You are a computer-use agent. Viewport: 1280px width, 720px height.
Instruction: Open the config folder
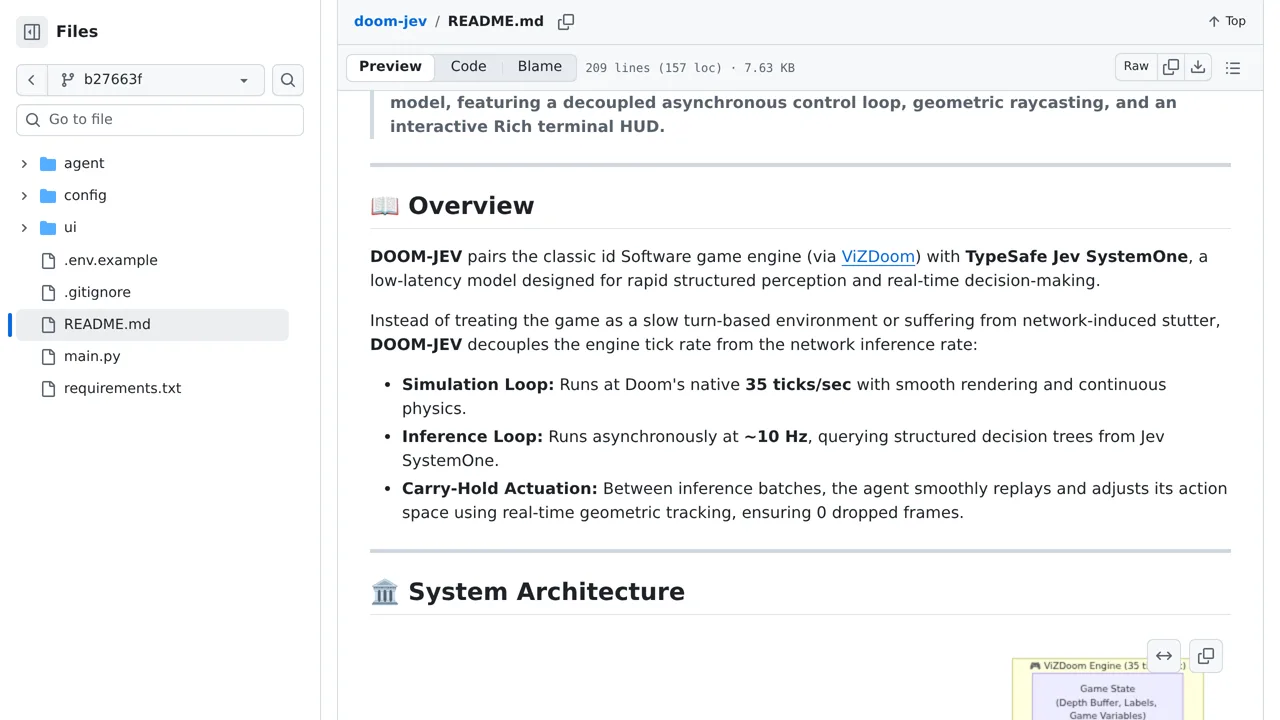click(85, 196)
